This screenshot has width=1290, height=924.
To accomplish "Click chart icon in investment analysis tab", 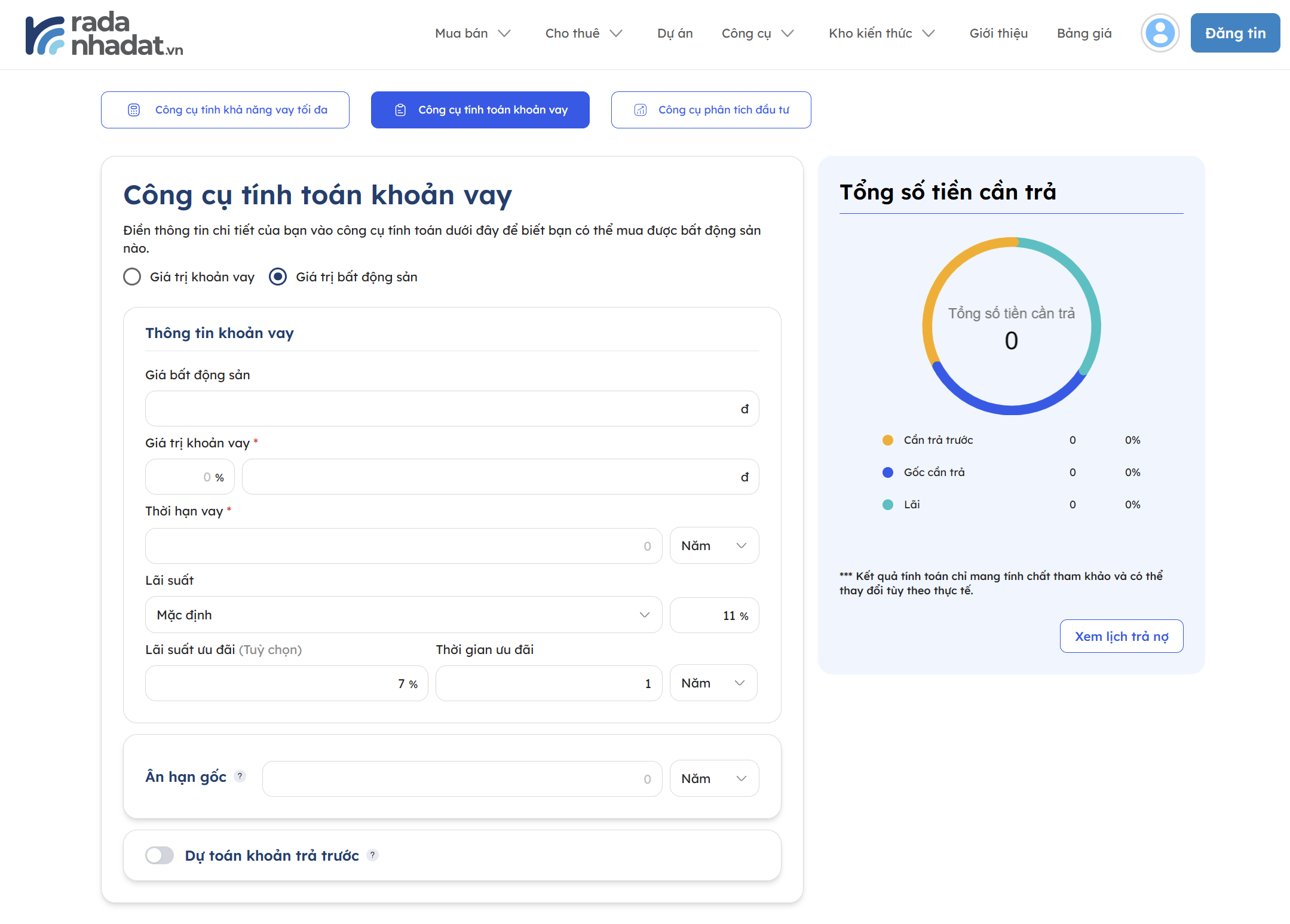I will pyautogui.click(x=641, y=110).
